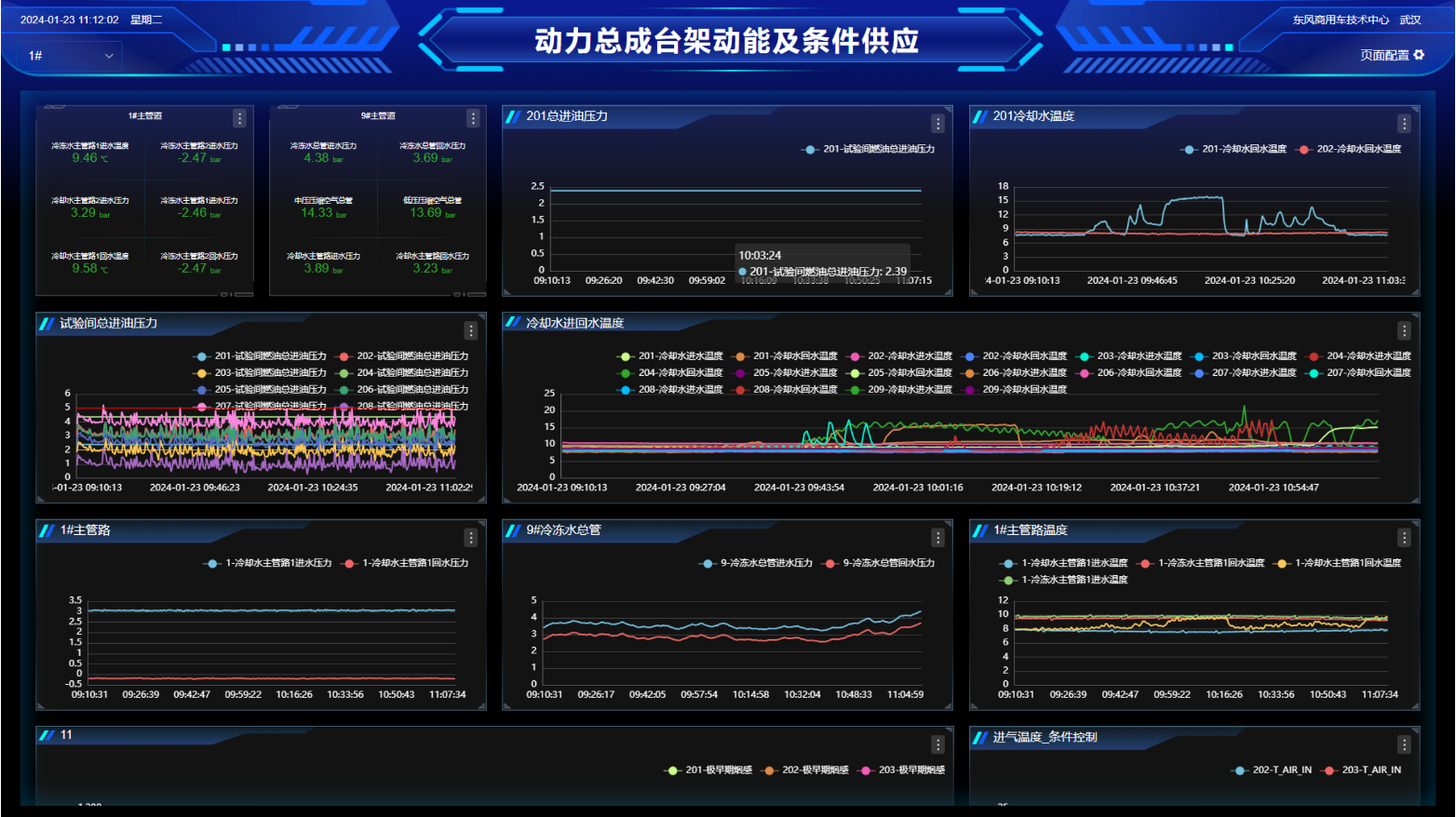Viewport: 1456px width, 817px height.
Task: Click the red legend marker in the 1#主管路温度 panel
Action: (x=1145, y=563)
